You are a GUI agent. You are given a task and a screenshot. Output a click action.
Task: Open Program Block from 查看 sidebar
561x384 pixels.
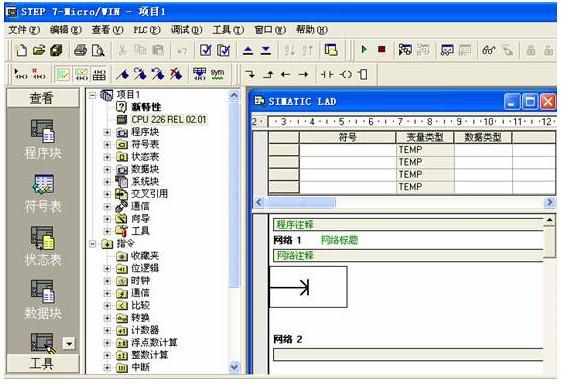pos(43,139)
